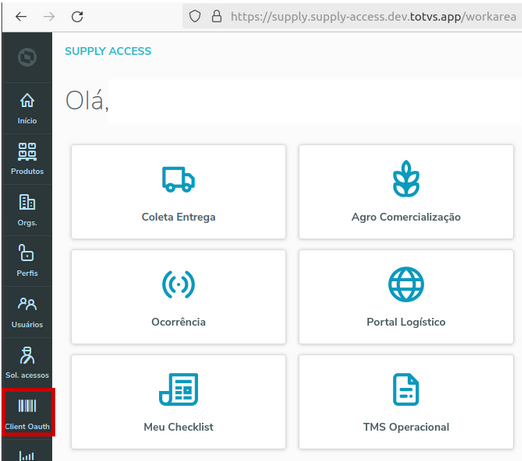Click the lock site-info icon
Image resolution: width=522 pixels, height=461 pixels.
point(217,16)
